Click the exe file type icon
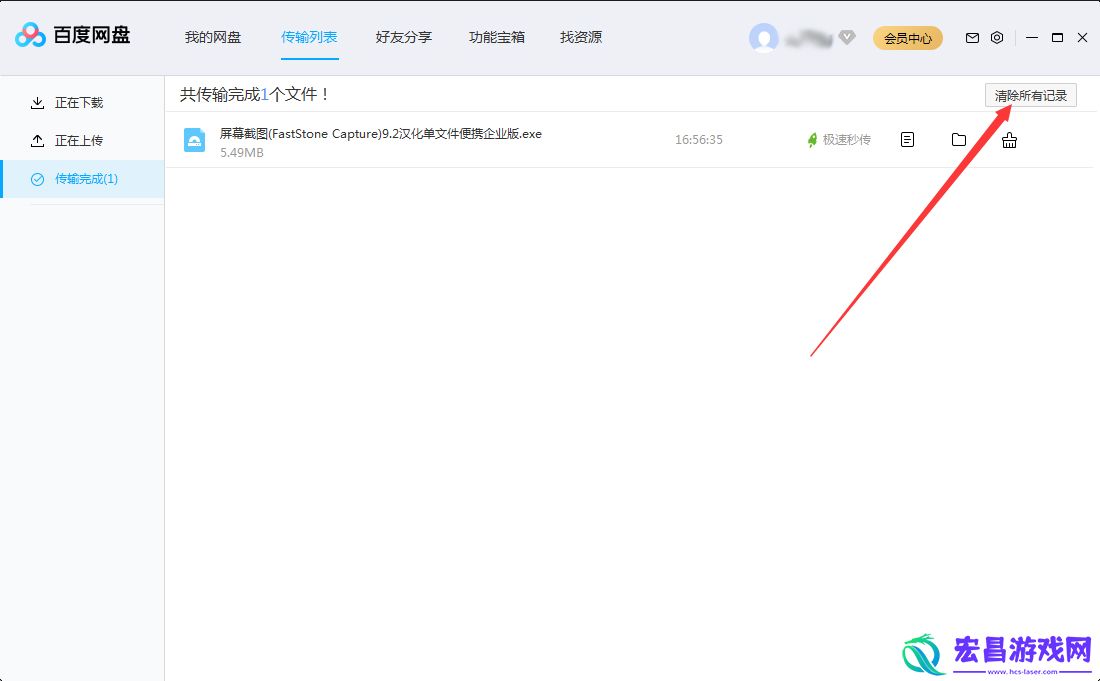1100x681 pixels. pos(194,140)
